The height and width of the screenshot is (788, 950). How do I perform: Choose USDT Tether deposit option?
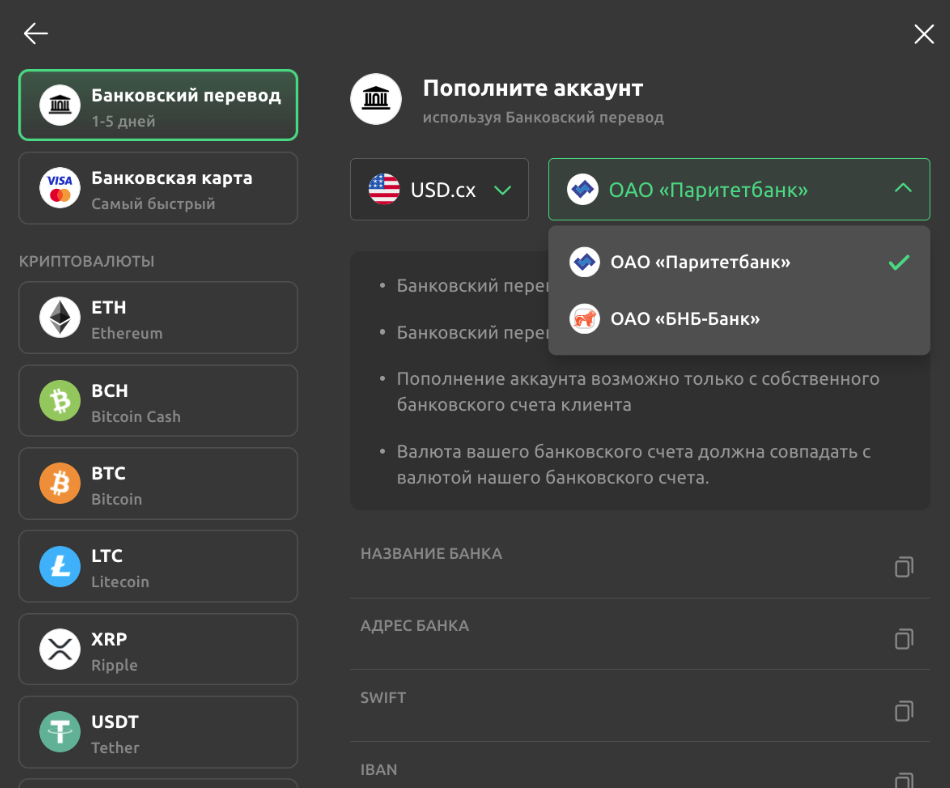tap(158, 732)
